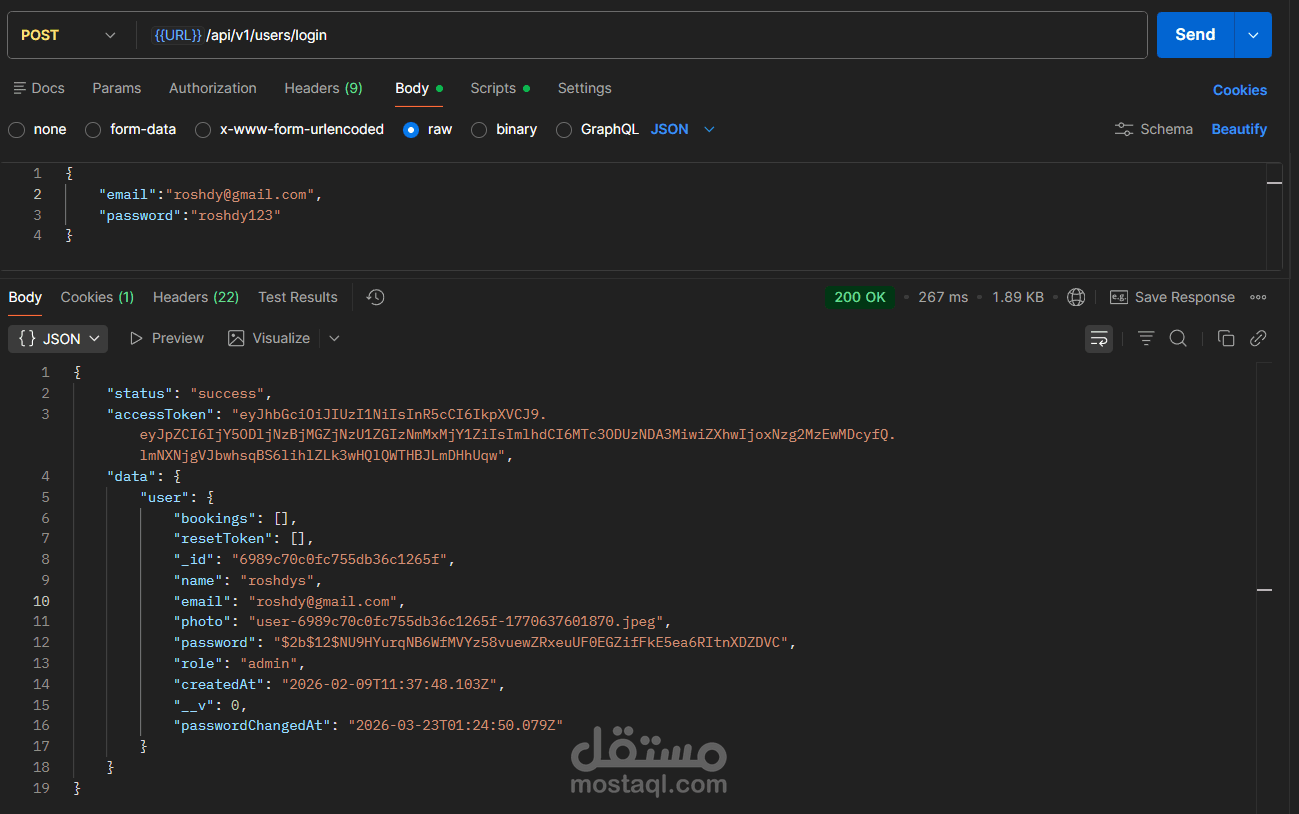Click the Save Response label
The image size is (1299, 814).
[1185, 297]
